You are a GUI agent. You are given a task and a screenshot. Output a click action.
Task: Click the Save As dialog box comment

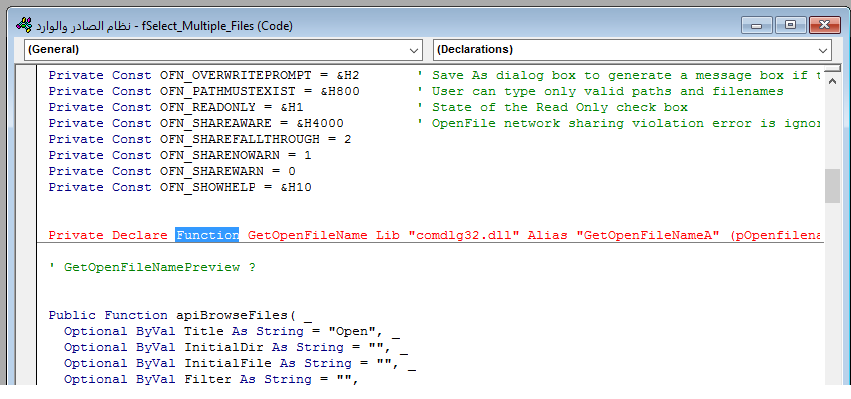click(620, 75)
